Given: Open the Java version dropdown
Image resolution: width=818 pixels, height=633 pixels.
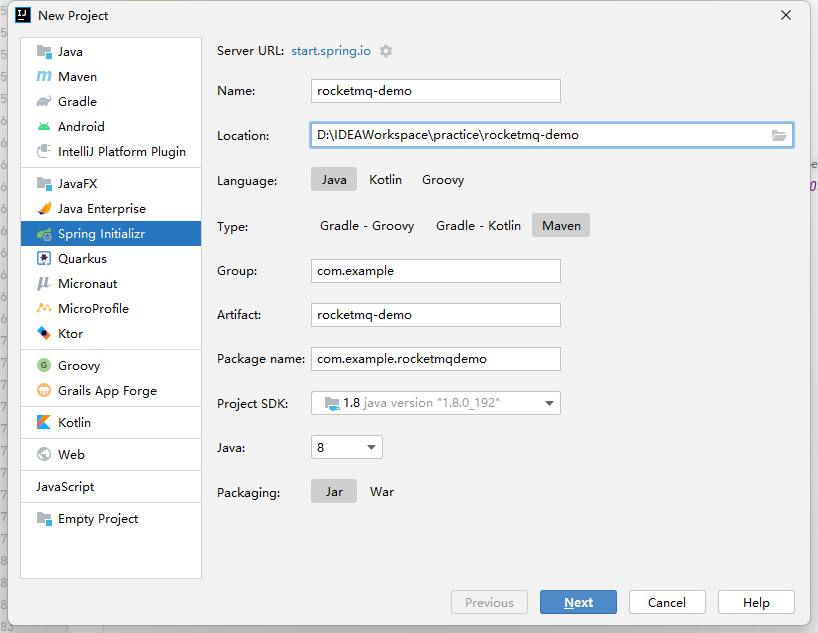Looking at the screenshot, I should pos(347,447).
